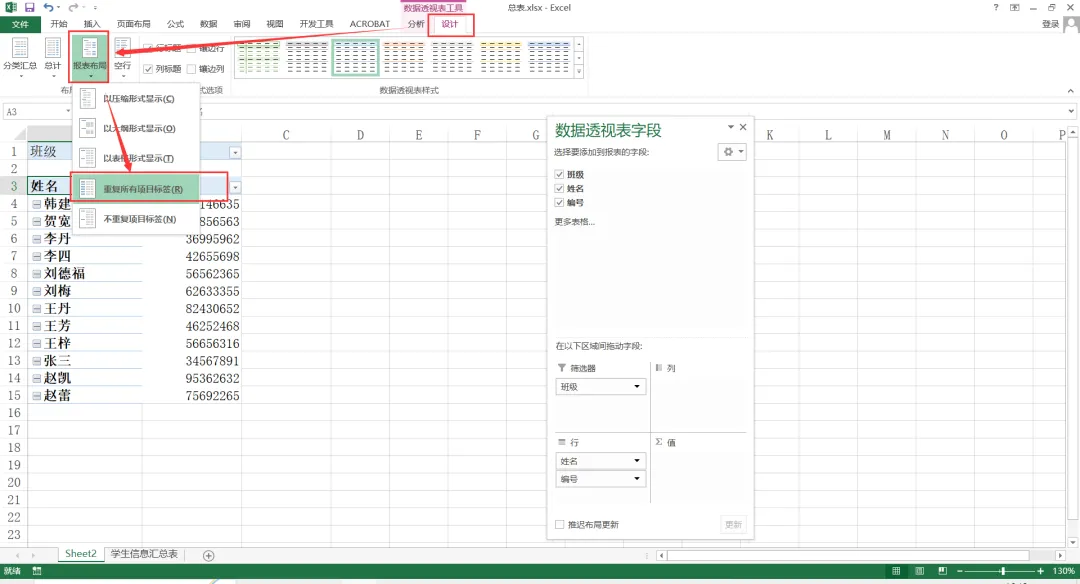This screenshot has width=1080, height=584.
Task: Uncheck the 编号 field checkbox
Action: tap(559, 202)
